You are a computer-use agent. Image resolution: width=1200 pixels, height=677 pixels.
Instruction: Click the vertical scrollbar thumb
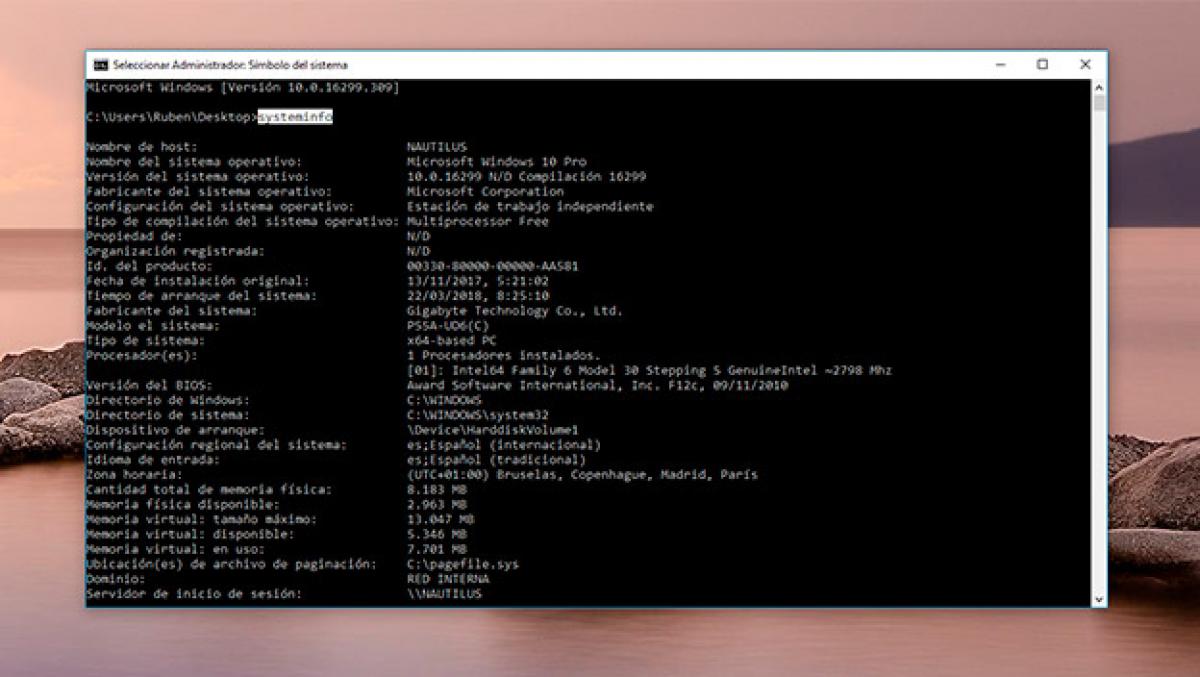click(x=1099, y=104)
